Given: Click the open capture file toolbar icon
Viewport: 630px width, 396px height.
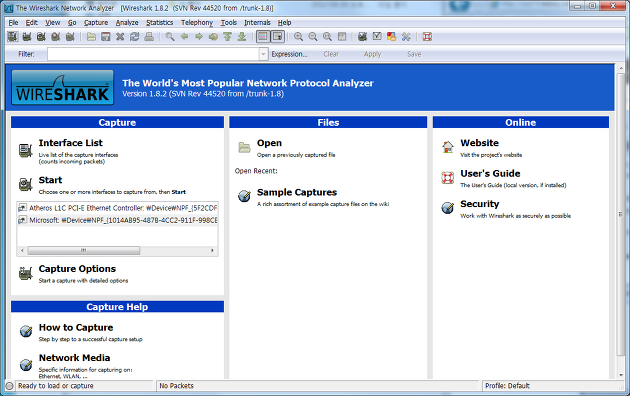Looking at the screenshot, I should pos(91,37).
